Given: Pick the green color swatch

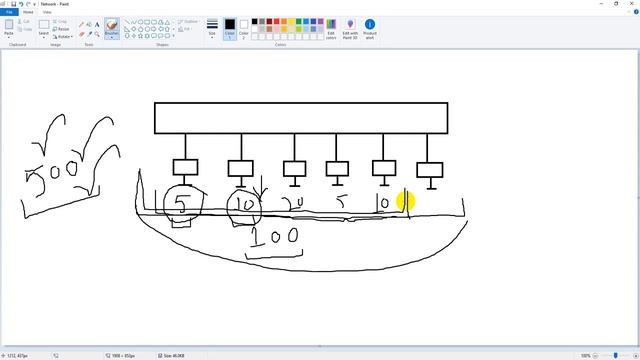Looking at the screenshot, I should (298, 22).
